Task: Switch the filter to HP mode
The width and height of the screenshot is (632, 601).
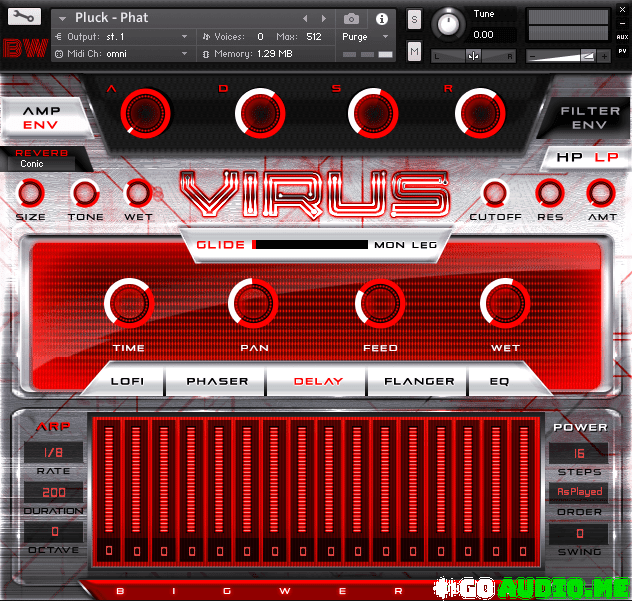Action: 570,157
